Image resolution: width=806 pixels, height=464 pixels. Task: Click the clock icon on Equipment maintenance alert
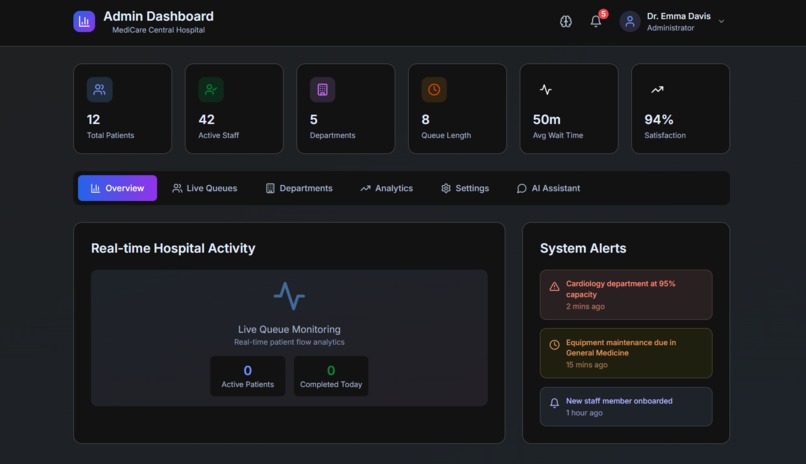[554, 345]
